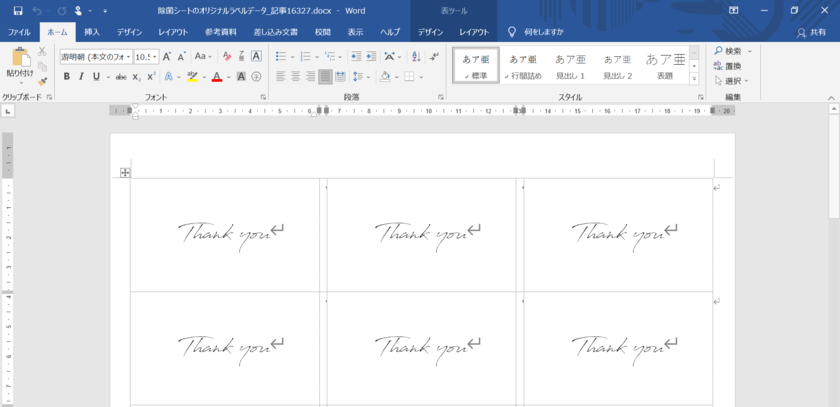Screen dimensions: 840x407
Task: Apply the red font color swatch
Action: click(216, 77)
